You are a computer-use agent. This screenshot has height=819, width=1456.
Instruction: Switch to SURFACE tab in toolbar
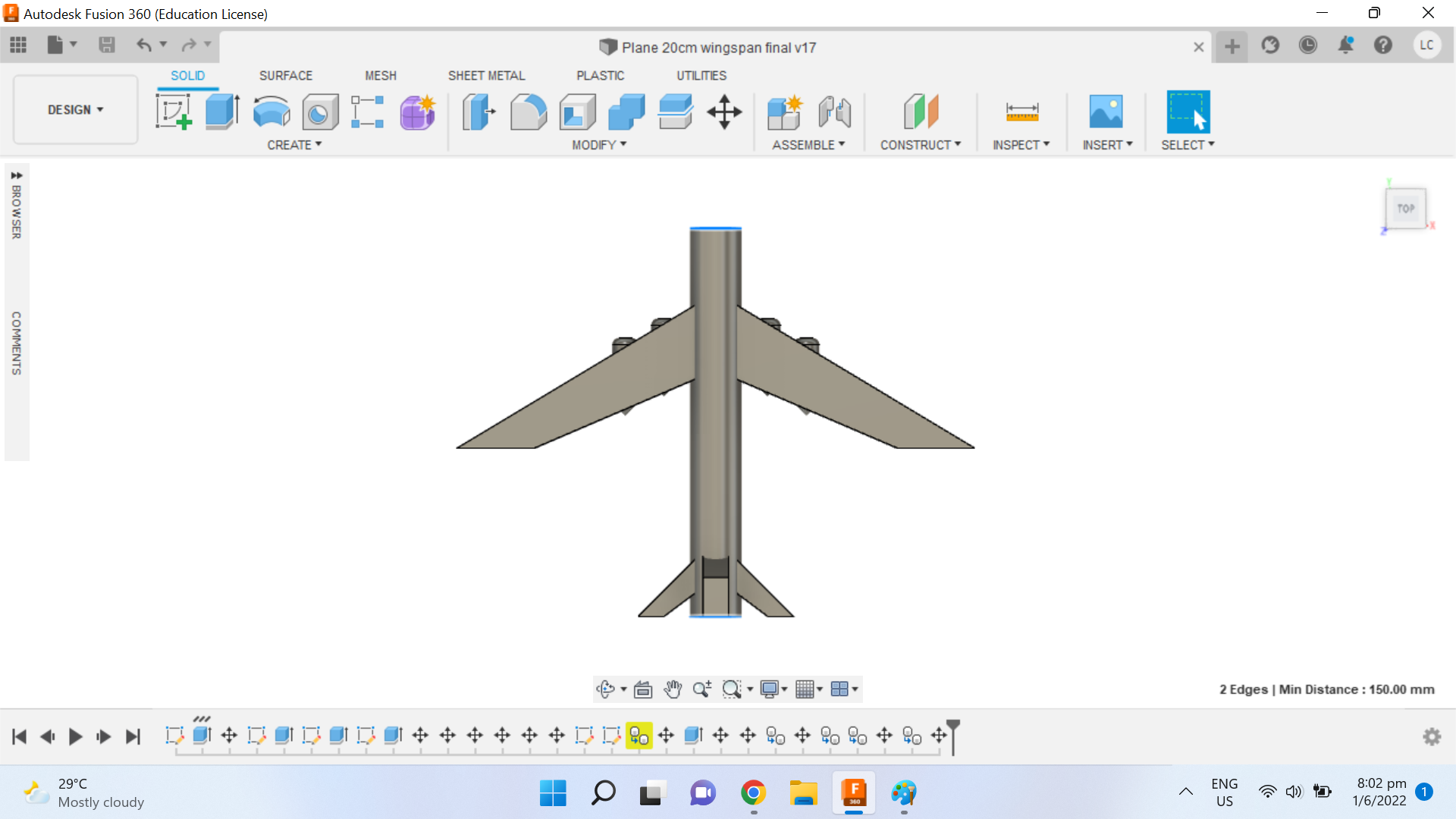click(x=285, y=75)
